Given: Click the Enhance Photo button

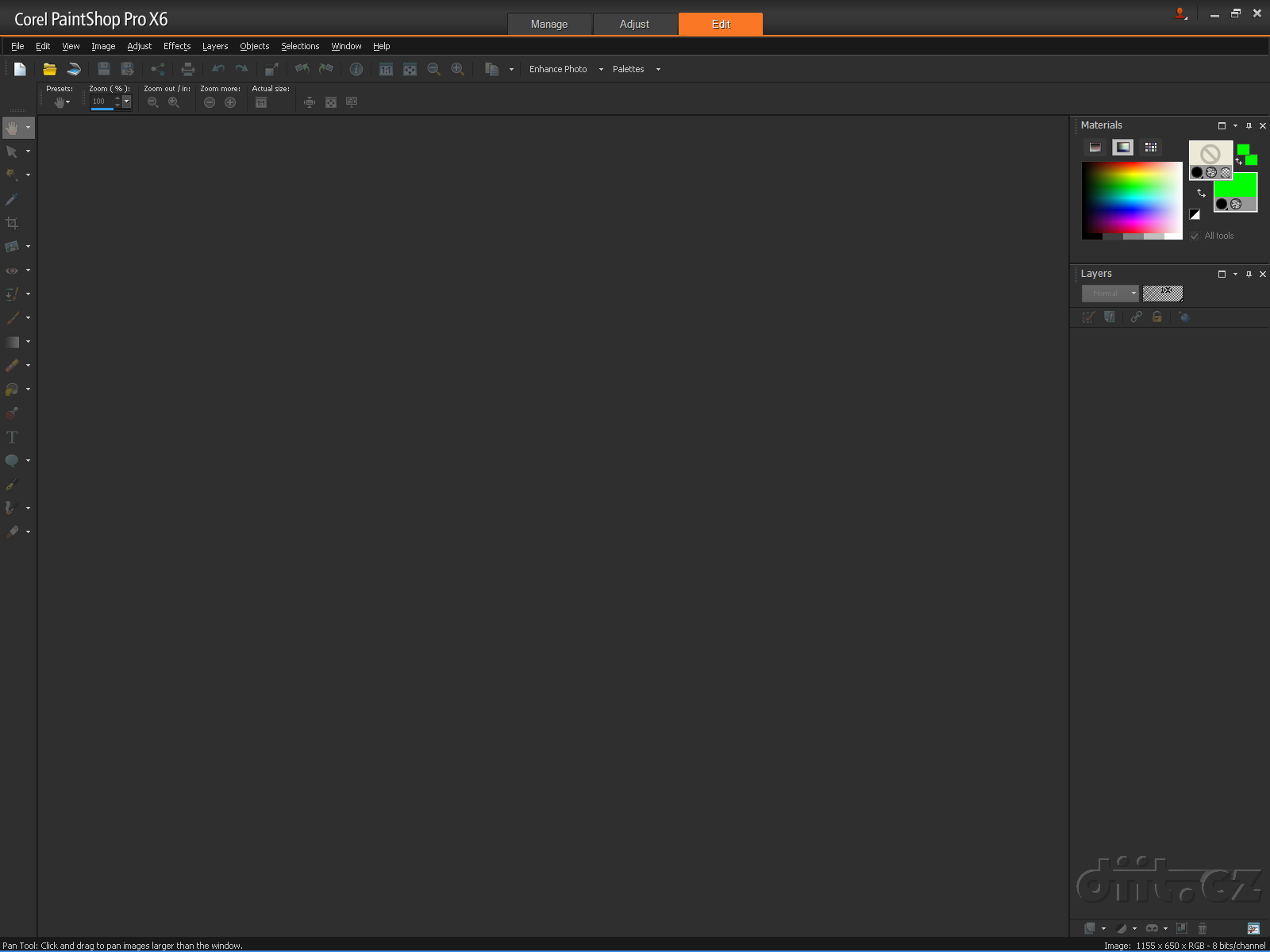Looking at the screenshot, I should coord(558,69).
